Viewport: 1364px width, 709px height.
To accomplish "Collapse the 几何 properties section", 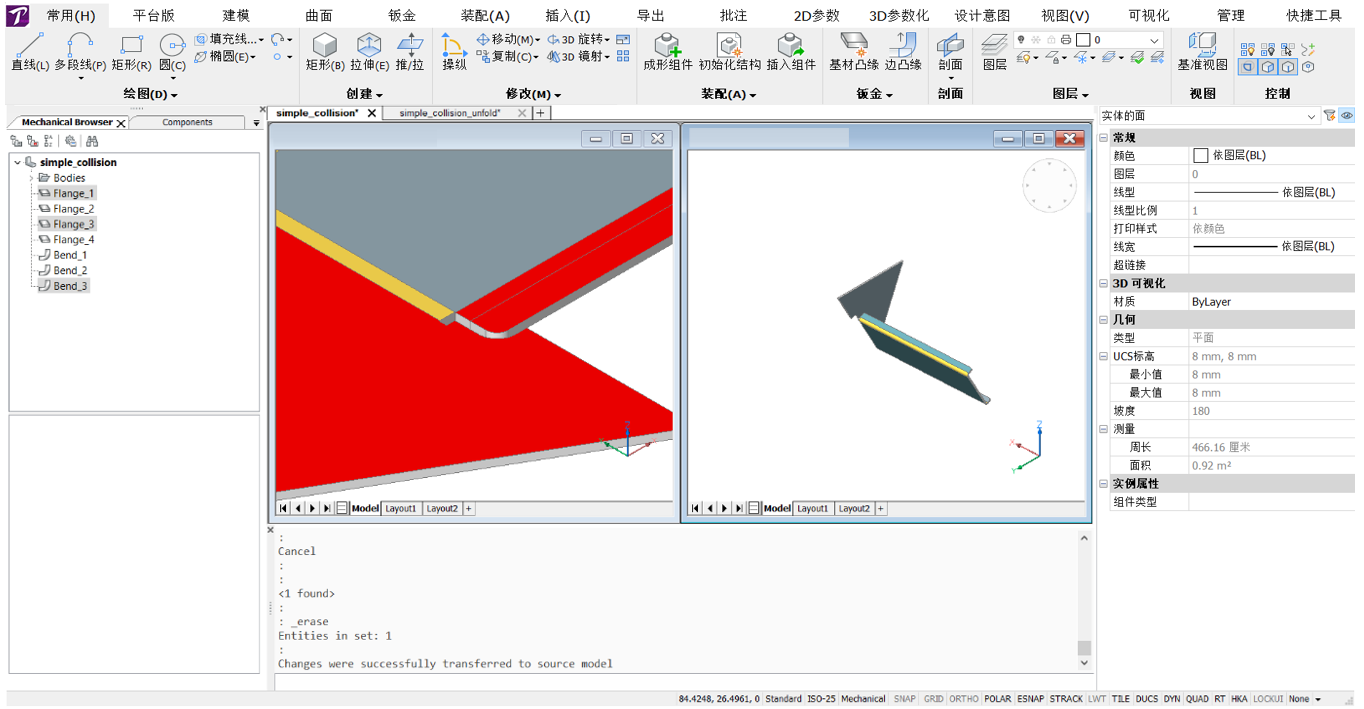I will (1104, 319).
